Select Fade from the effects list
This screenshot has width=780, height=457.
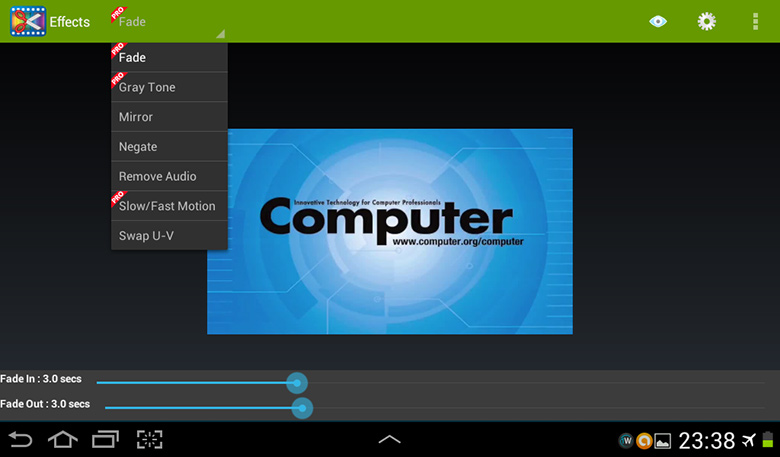(169, 57)
